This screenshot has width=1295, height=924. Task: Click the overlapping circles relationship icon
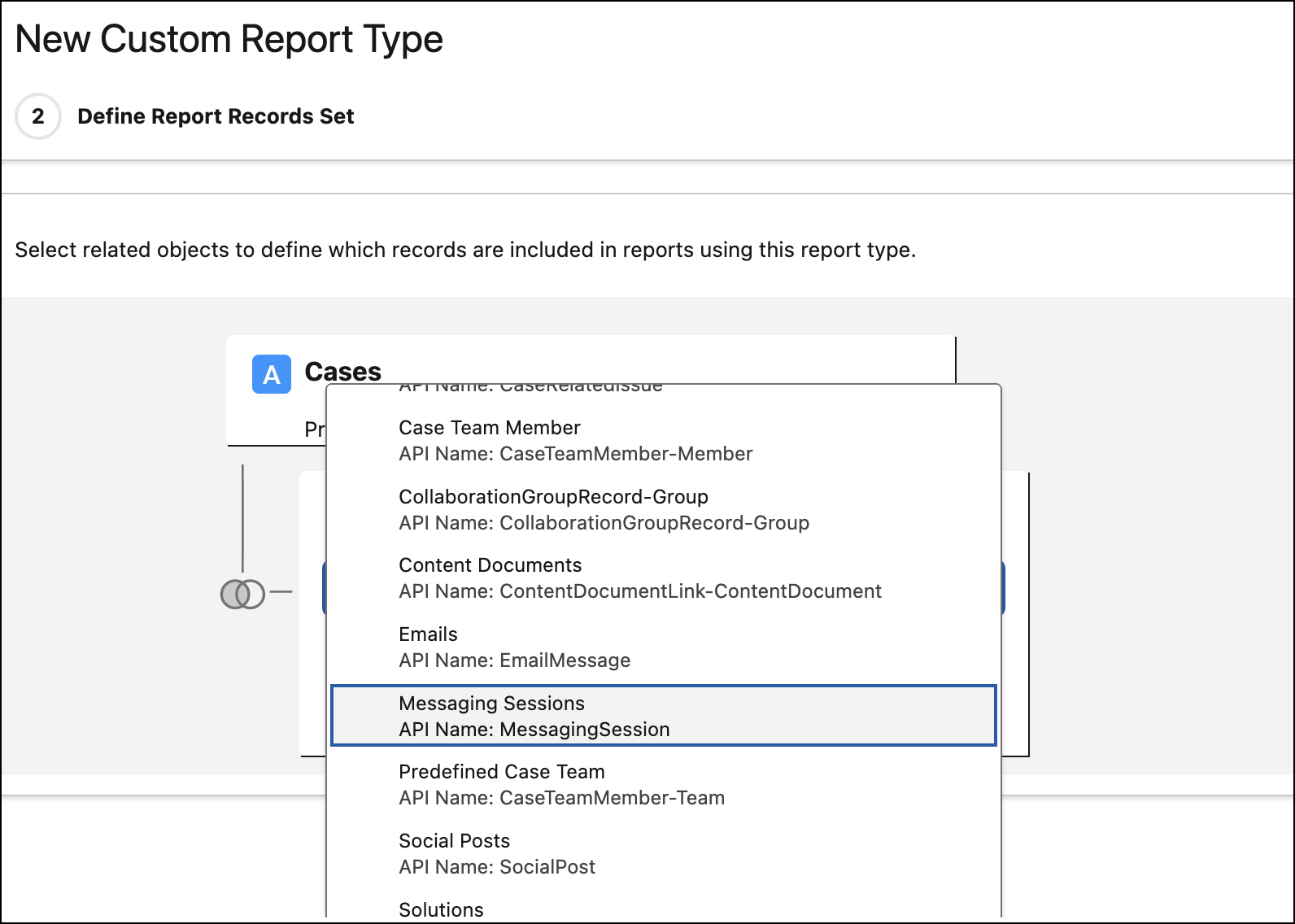coord(242,594)
